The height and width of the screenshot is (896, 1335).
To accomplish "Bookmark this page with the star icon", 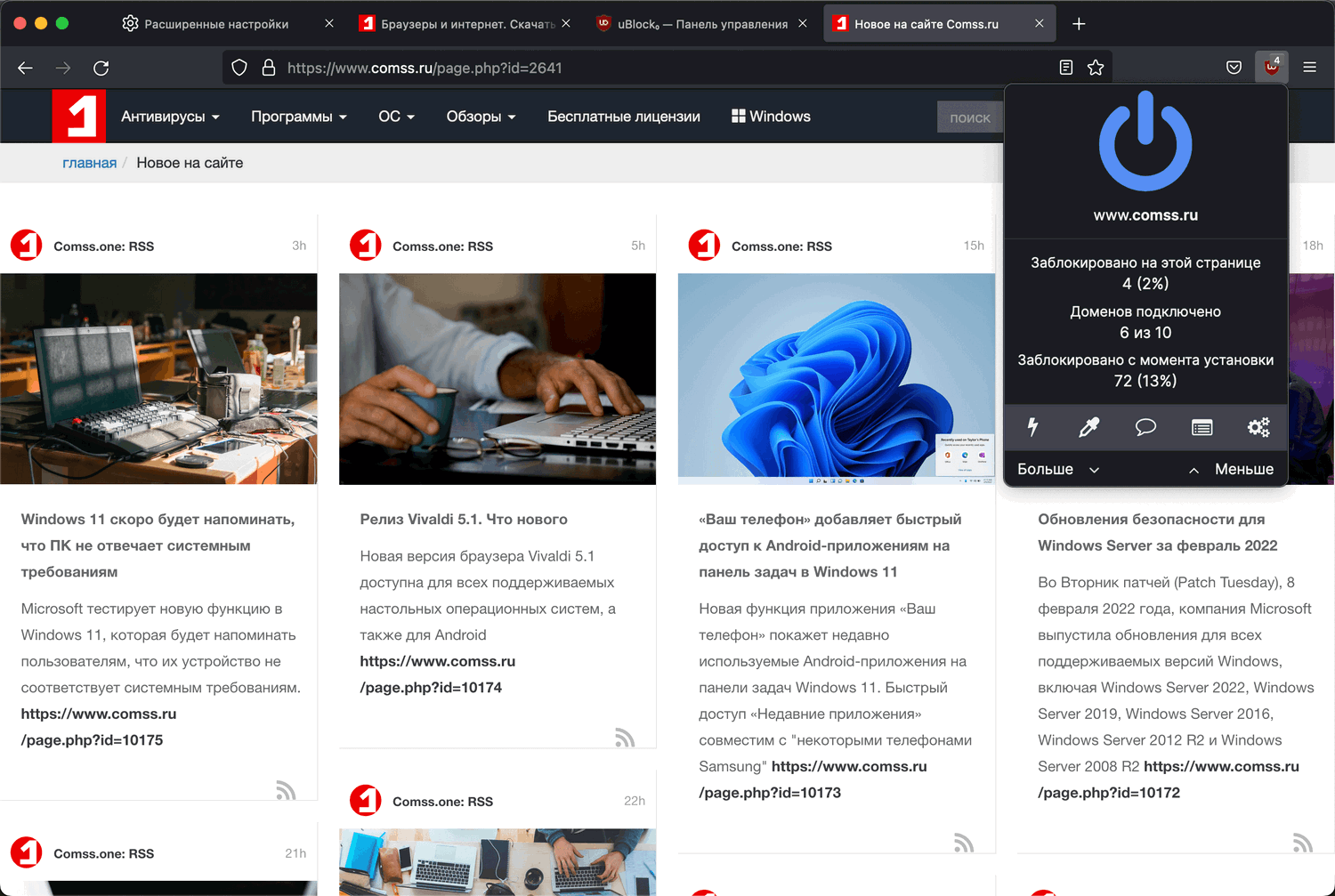I will click(x=1096, y=68).
